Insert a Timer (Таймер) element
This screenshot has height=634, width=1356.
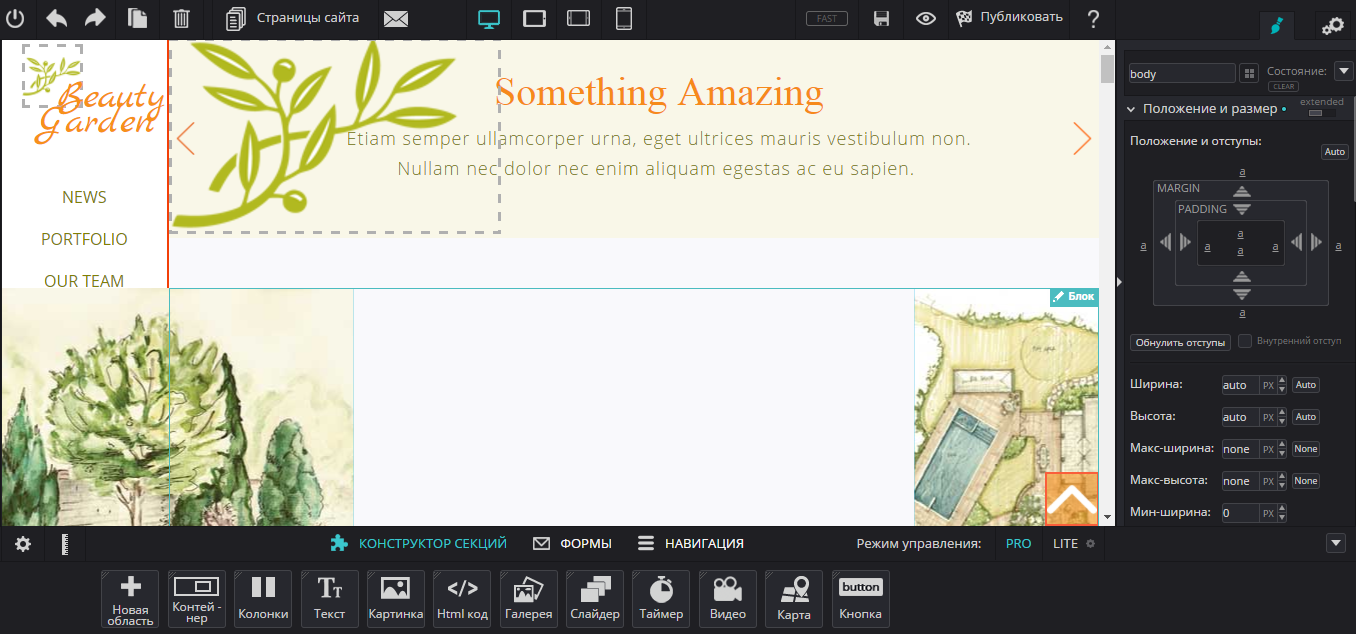pos(661,598)
